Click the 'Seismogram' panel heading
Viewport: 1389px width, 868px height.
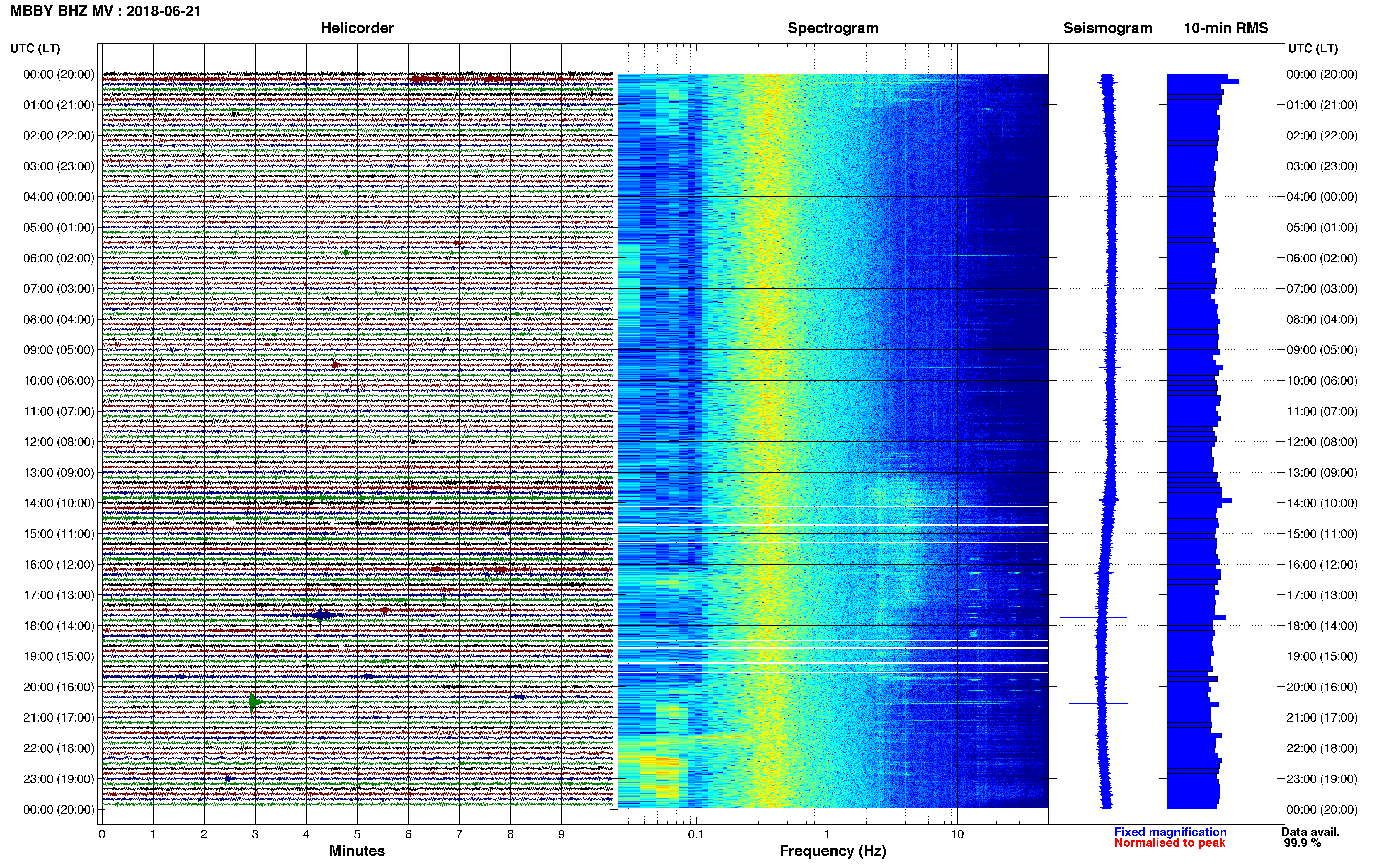(1108, 28)
